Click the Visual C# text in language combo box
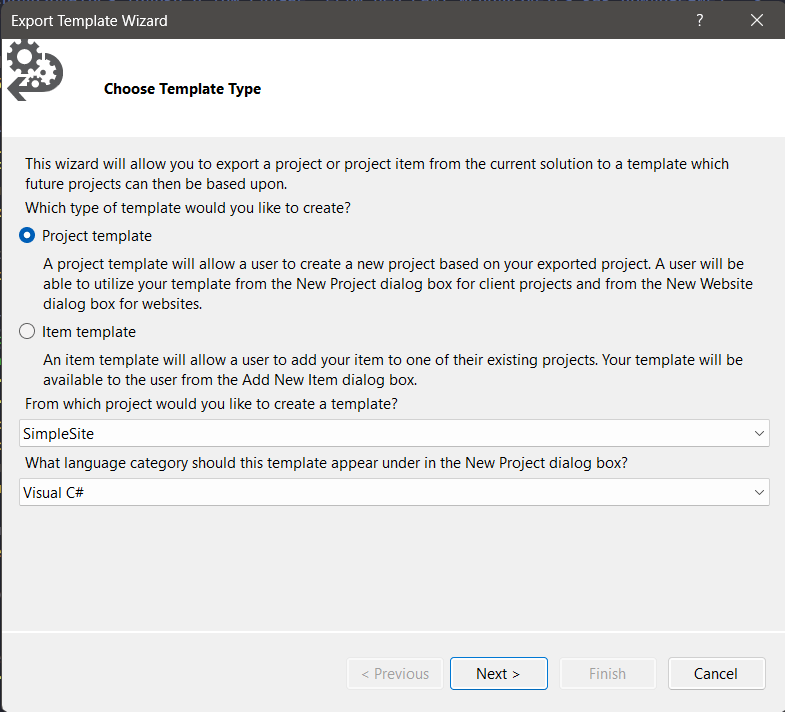The width and height of the screenshot is (785, 712). (52, 492)
